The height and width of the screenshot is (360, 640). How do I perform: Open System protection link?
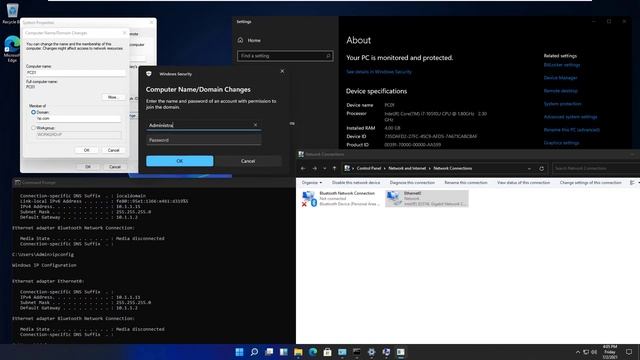[562, 104]
